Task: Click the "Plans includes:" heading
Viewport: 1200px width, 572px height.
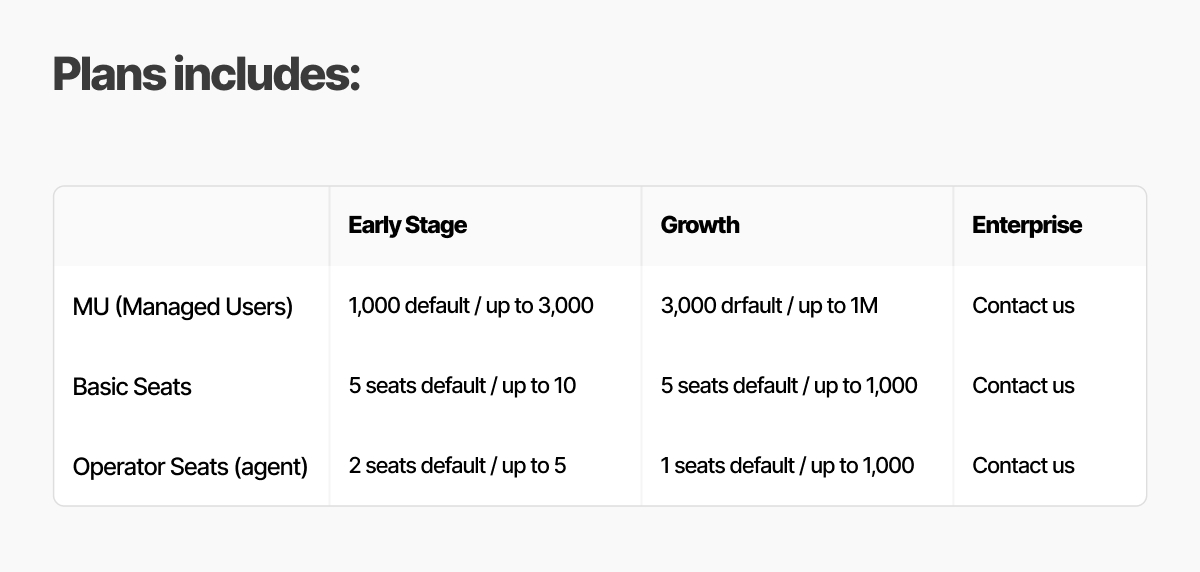Action: [x=206, y=74]
